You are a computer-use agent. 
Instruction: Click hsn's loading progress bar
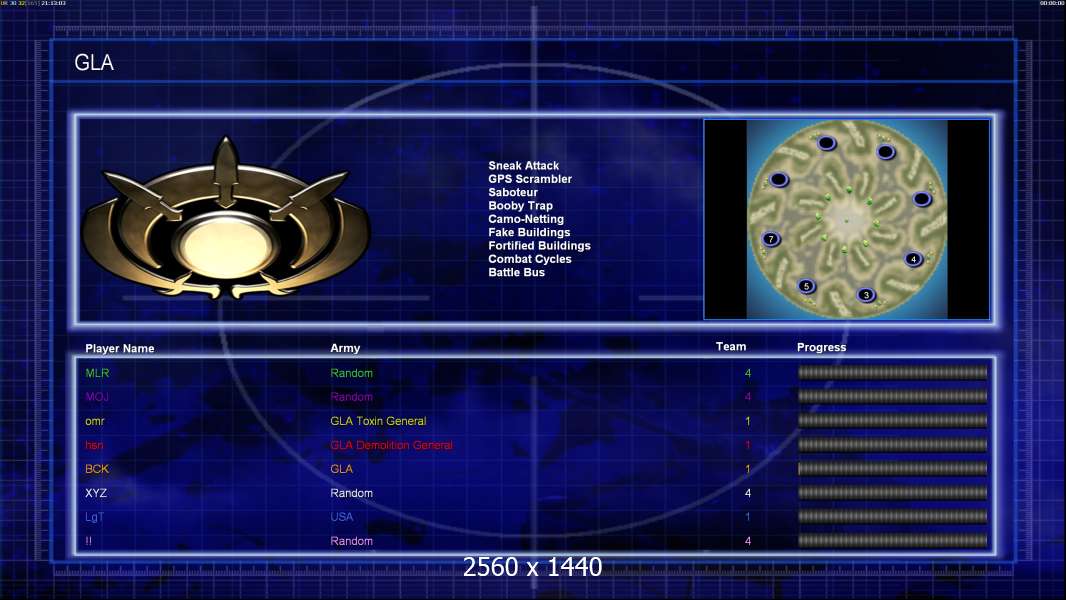click(x=892, y=445)
